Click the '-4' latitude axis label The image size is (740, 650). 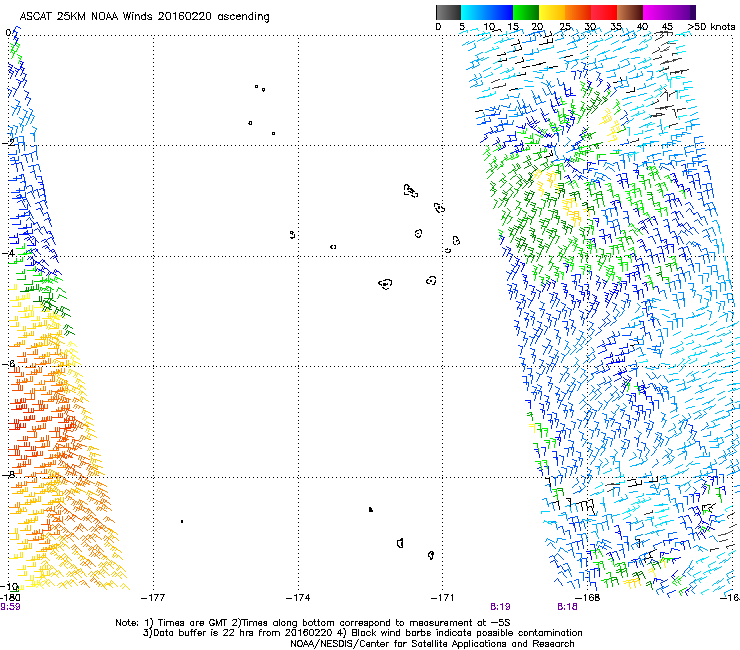click(x=8, y=253)
